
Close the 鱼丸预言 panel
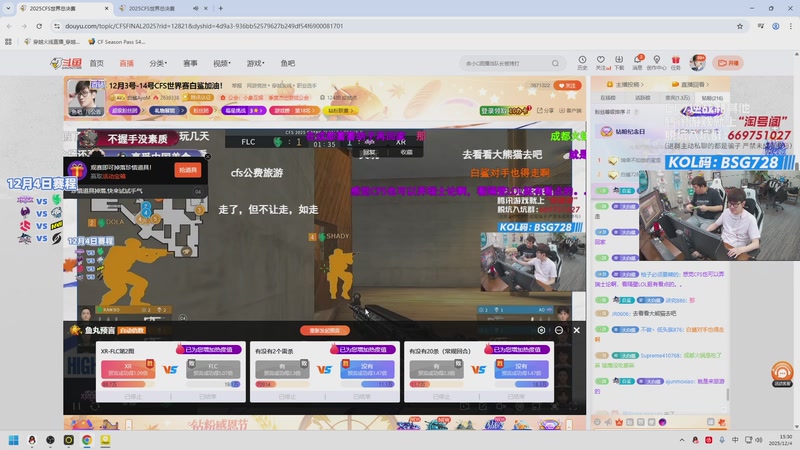point(577,330)
